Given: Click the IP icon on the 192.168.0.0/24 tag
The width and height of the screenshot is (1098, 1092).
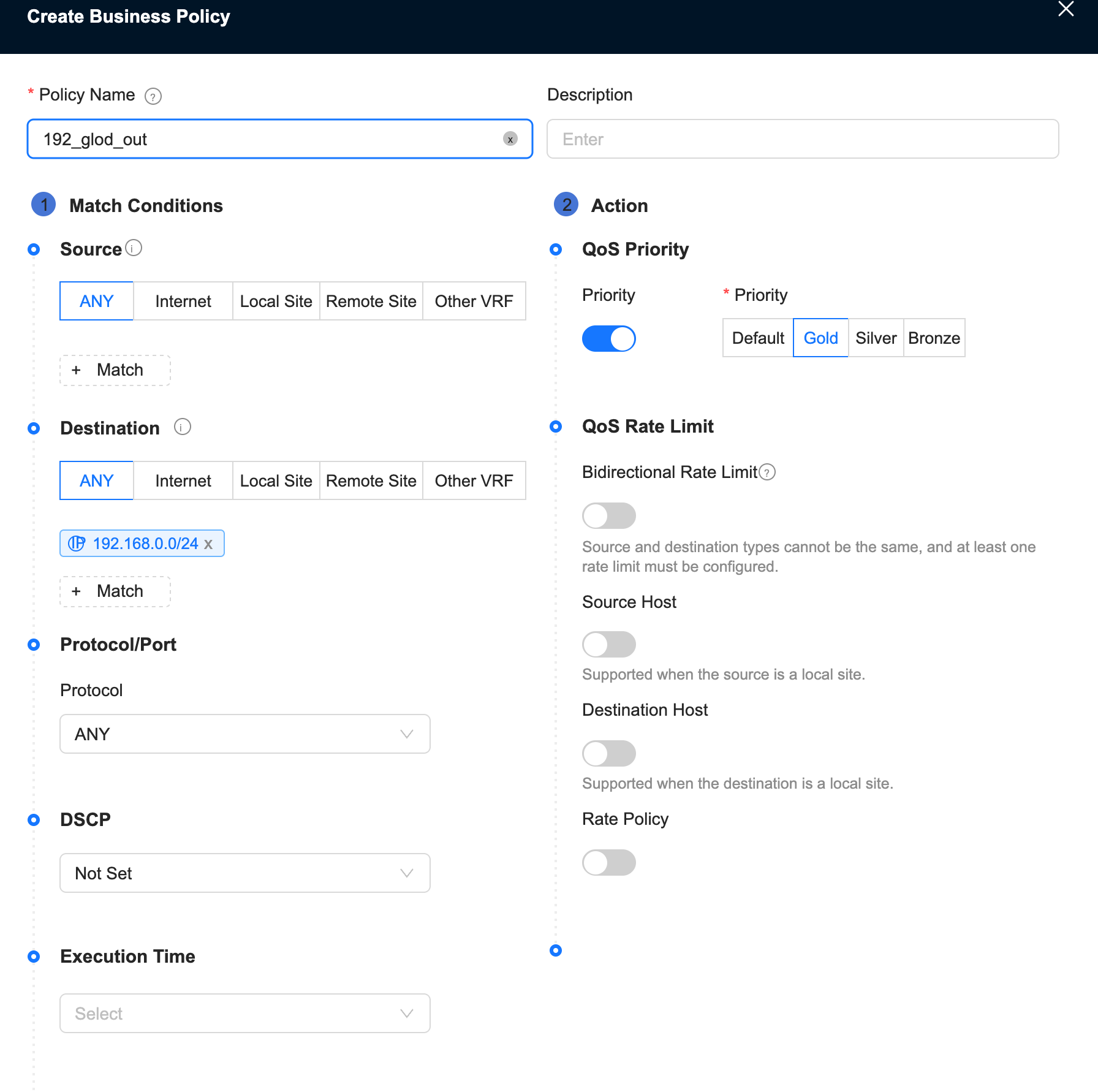Looking at the screenshot, I should tap(77, 544).
